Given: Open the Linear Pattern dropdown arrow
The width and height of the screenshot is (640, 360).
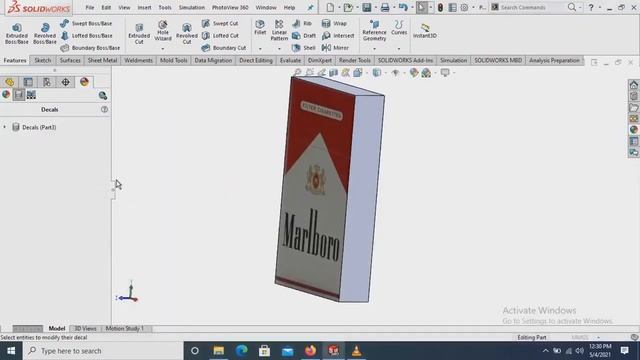Looking at the screenshot, I should (279, 49).
